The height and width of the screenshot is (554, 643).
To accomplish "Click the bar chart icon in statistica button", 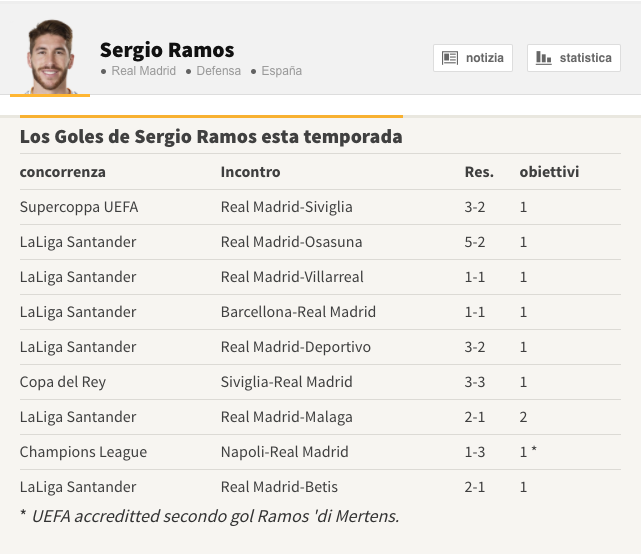I will click(x=543, y=58).
